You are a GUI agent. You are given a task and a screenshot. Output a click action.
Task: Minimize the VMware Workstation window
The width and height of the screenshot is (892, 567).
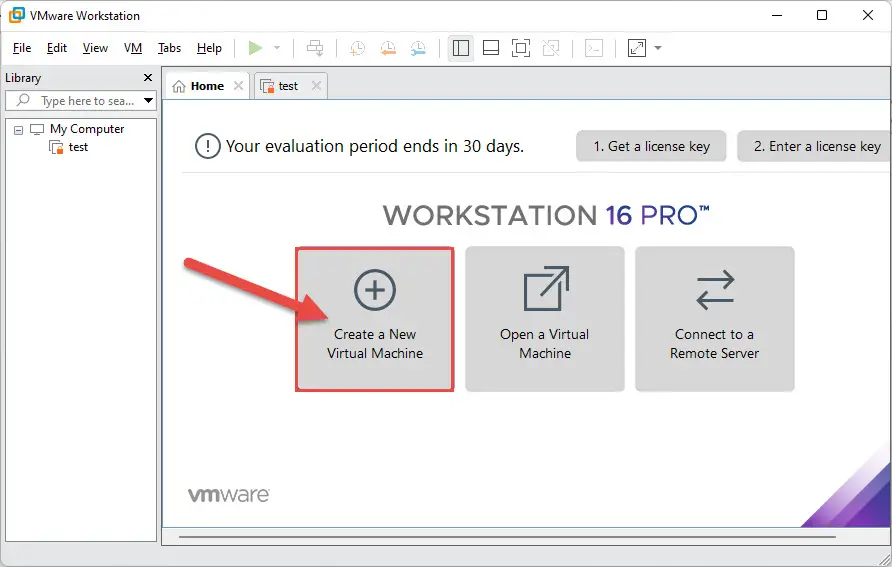[x=777, y=15]
